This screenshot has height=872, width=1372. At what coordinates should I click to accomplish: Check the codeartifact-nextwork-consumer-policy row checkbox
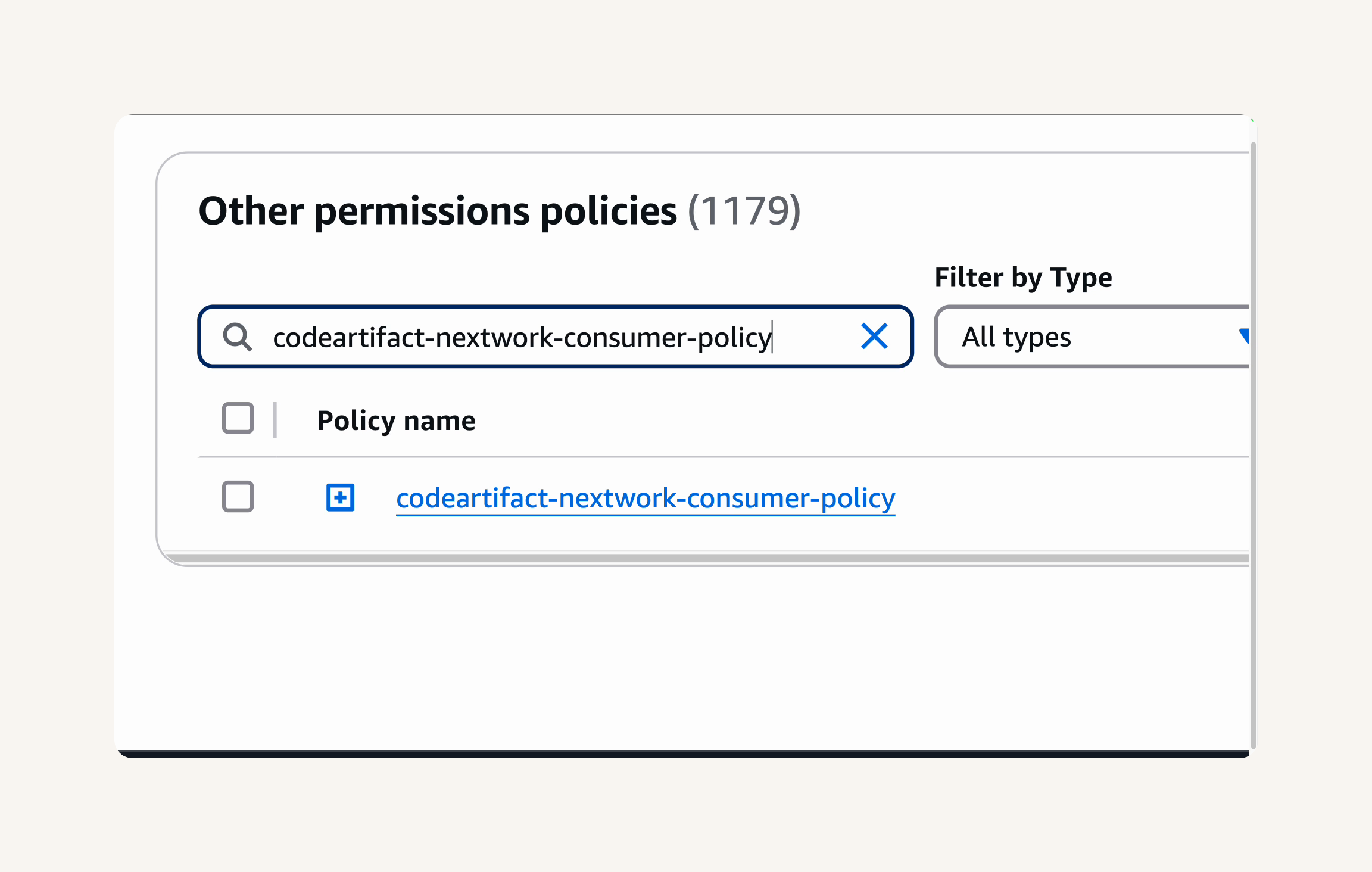238,497
